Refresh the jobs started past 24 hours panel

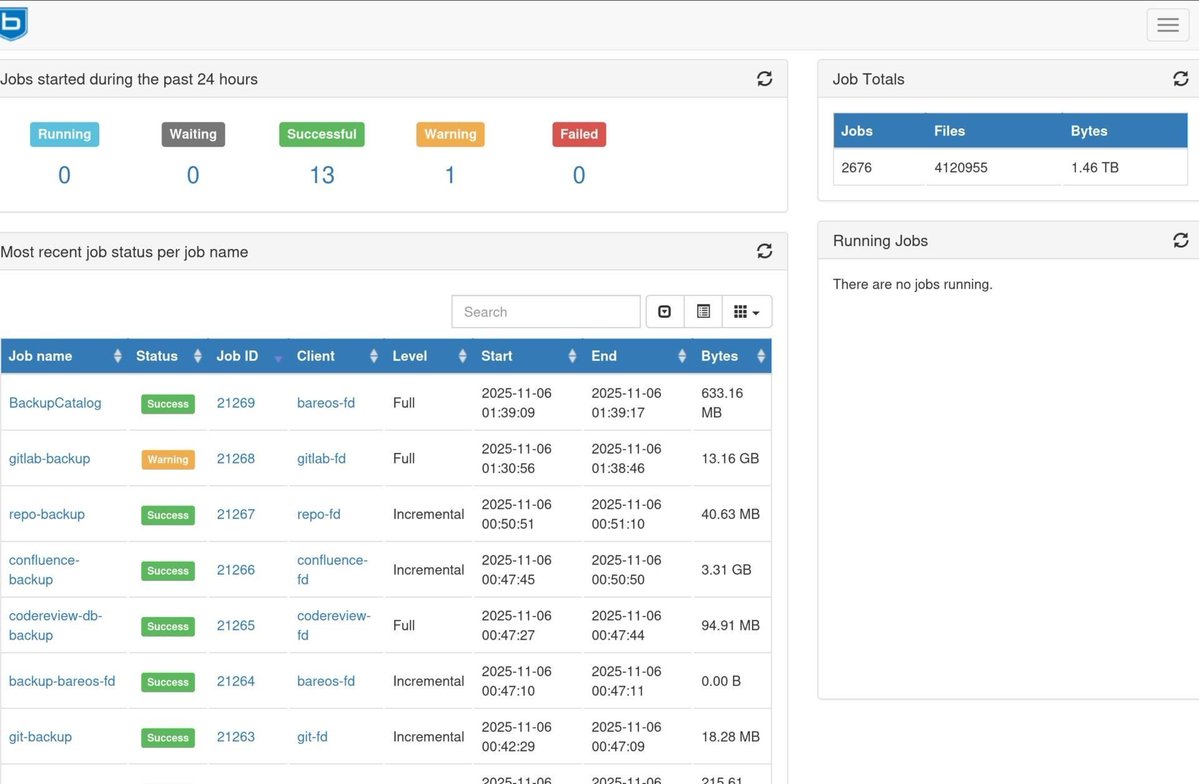[x=764, y=79]
